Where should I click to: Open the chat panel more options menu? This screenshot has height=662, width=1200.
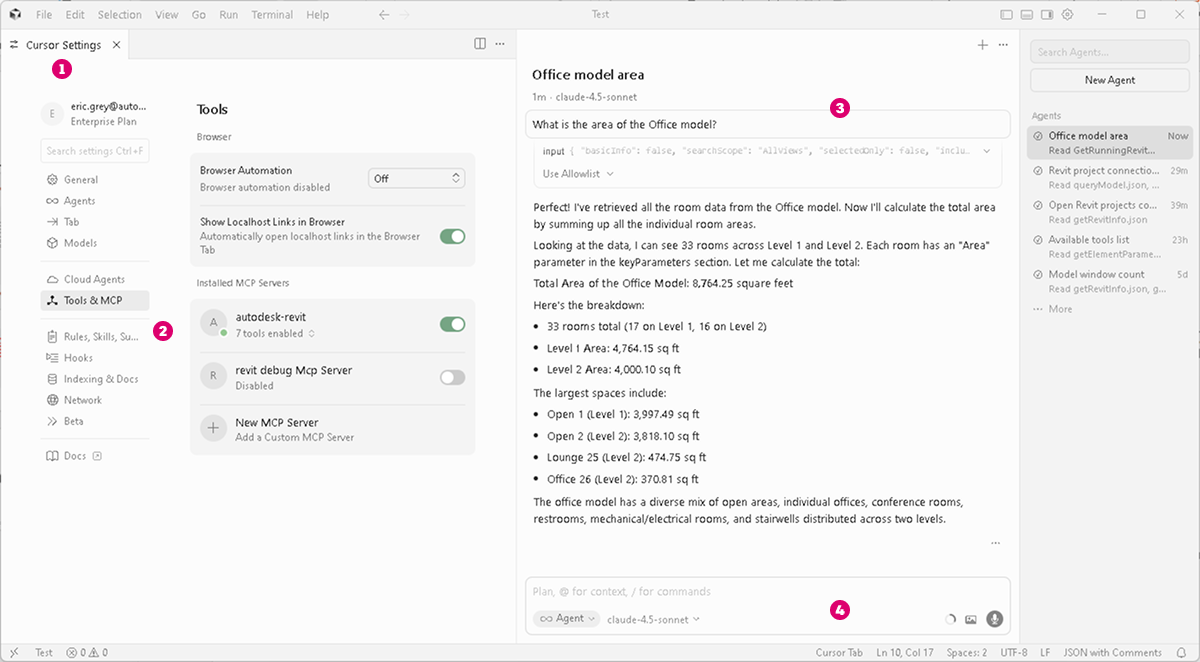click(1003, 45)
